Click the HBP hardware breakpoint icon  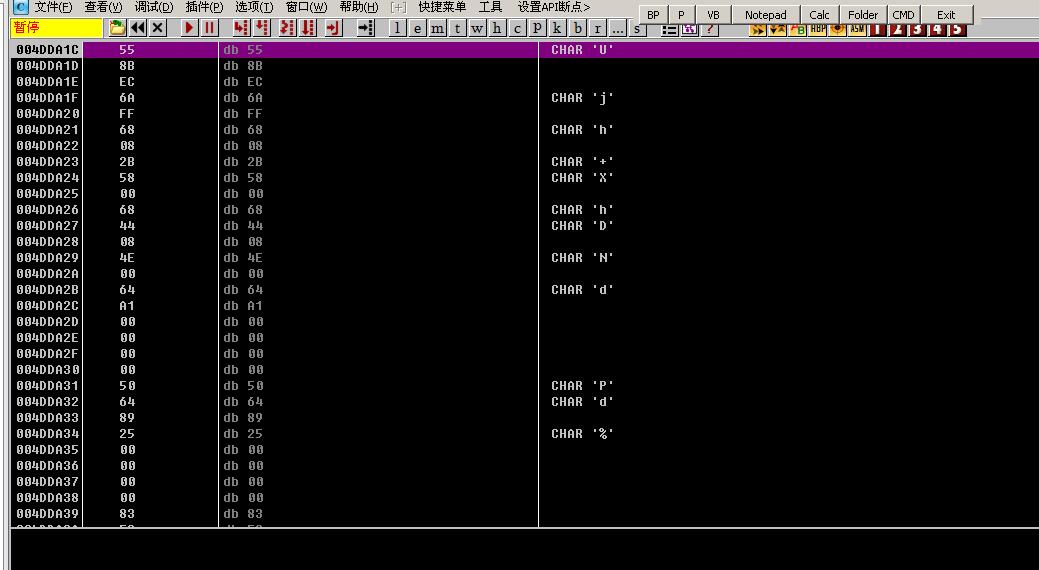tap(818, 30)
